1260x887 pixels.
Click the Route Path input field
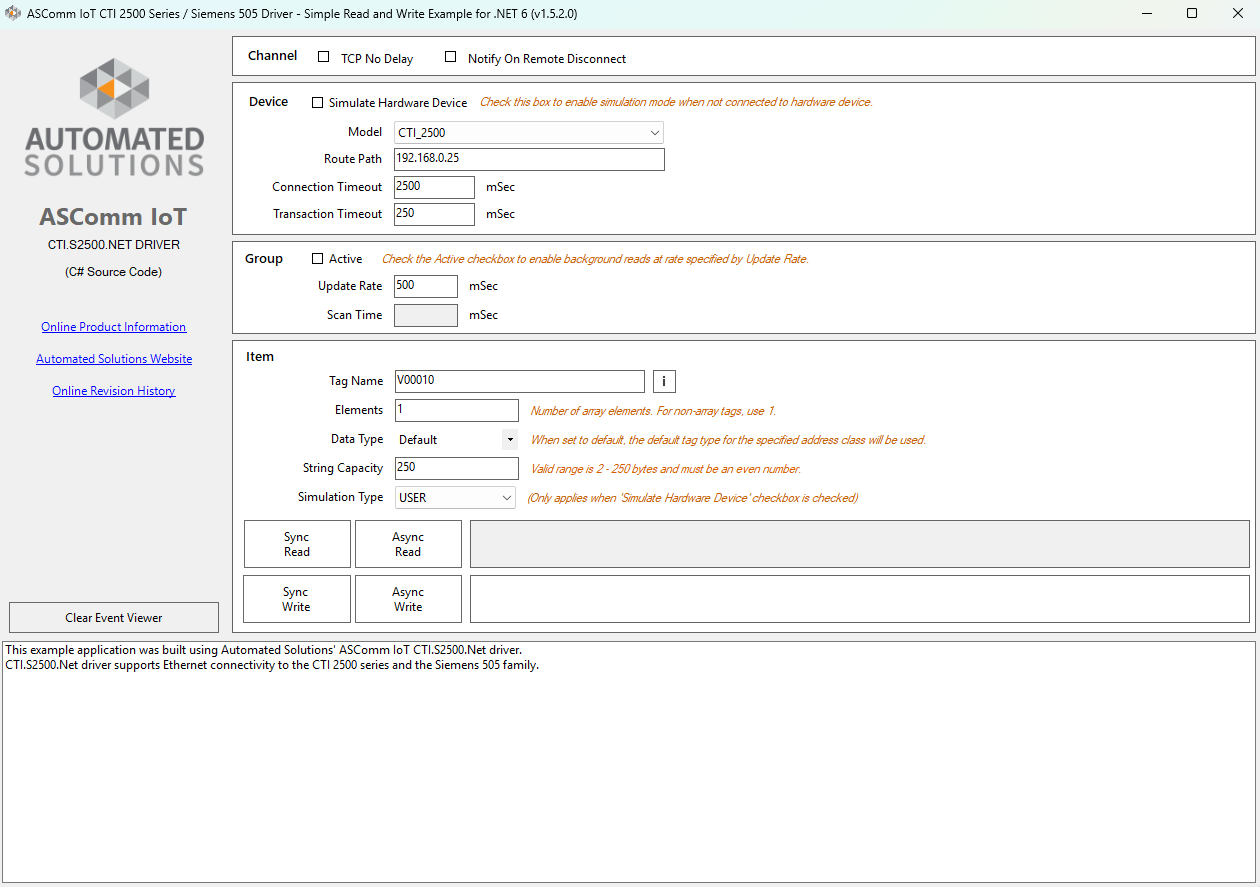(x=528, y=159)
